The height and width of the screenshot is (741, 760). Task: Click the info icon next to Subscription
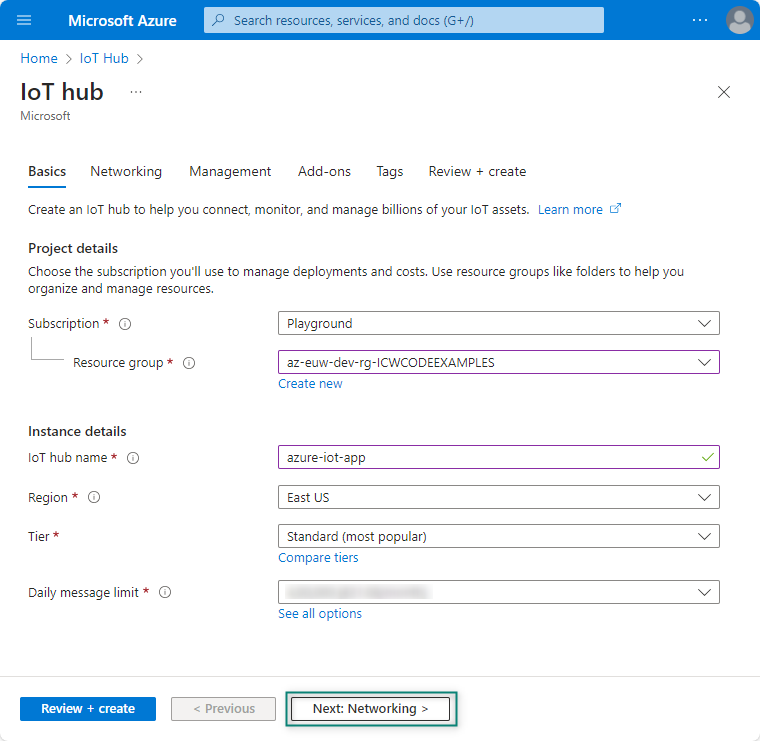[x=125, y=324]
